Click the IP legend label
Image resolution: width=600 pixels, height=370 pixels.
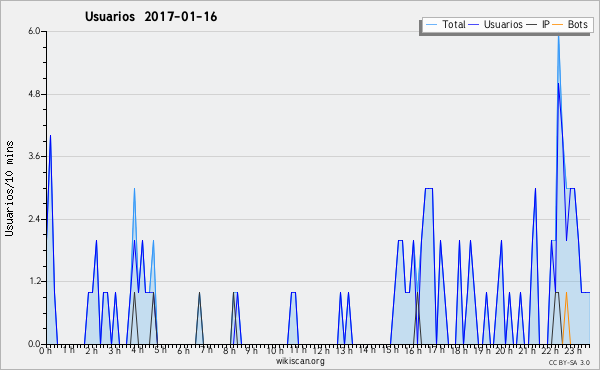546,24
